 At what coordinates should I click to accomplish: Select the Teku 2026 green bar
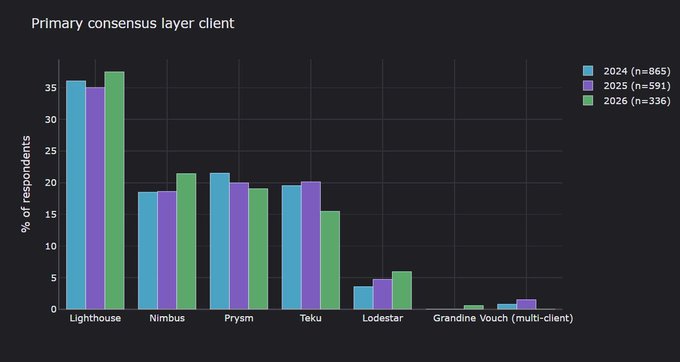click(x=330, y=260)
